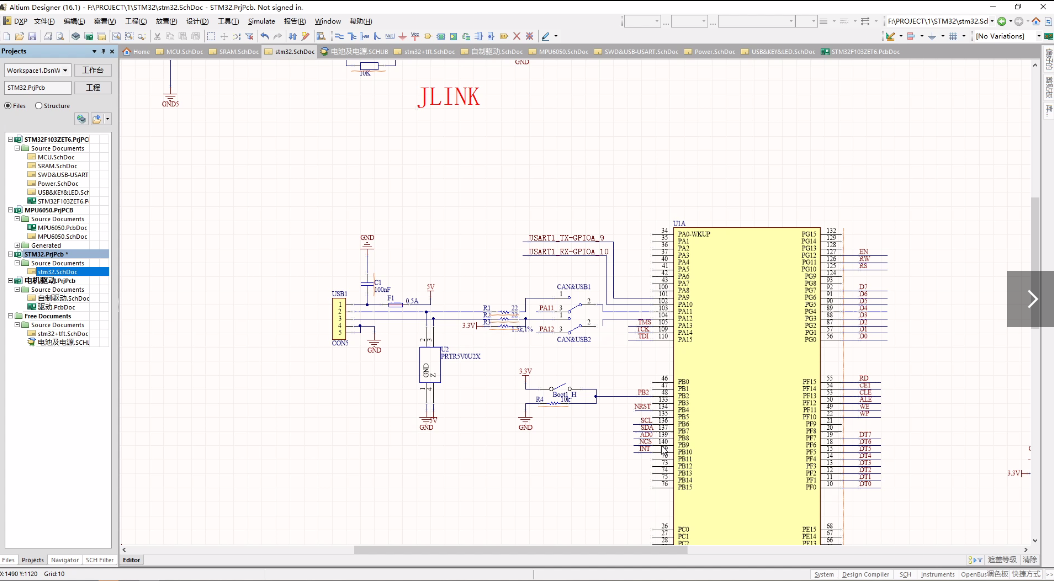Collapse the Free Documents node

click(10, 316)
